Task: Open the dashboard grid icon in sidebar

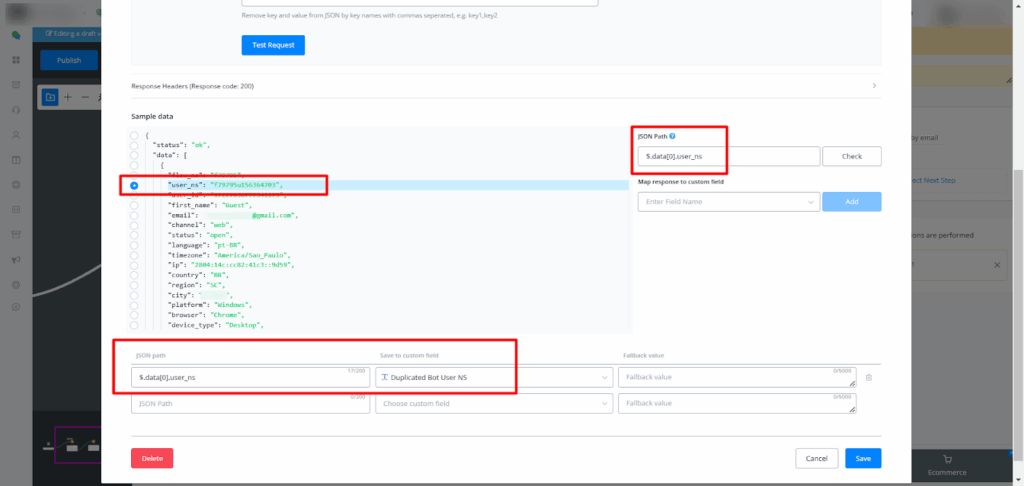Action: click(x=16, y=60)
